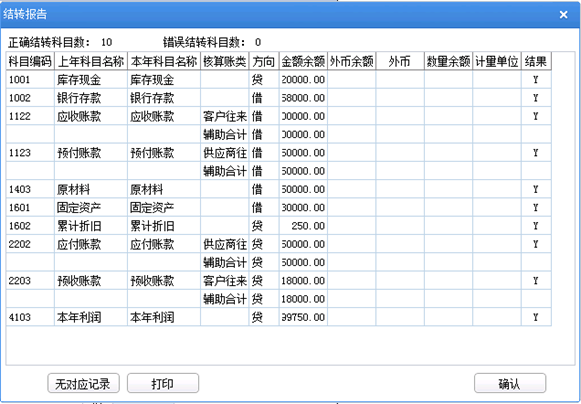The image size is (581, 404).
Task: Click the 错误结转科目数 label
Action: coord(204,43)
